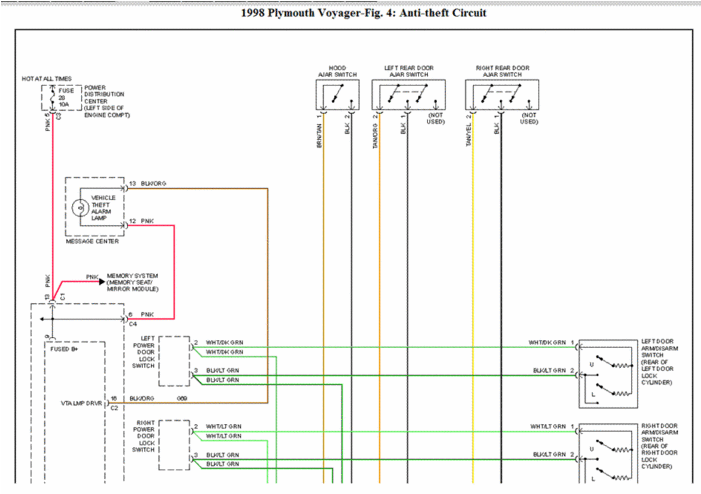Click the left power door lock switch box
The image size is (701, 494).
pos(174,361)
